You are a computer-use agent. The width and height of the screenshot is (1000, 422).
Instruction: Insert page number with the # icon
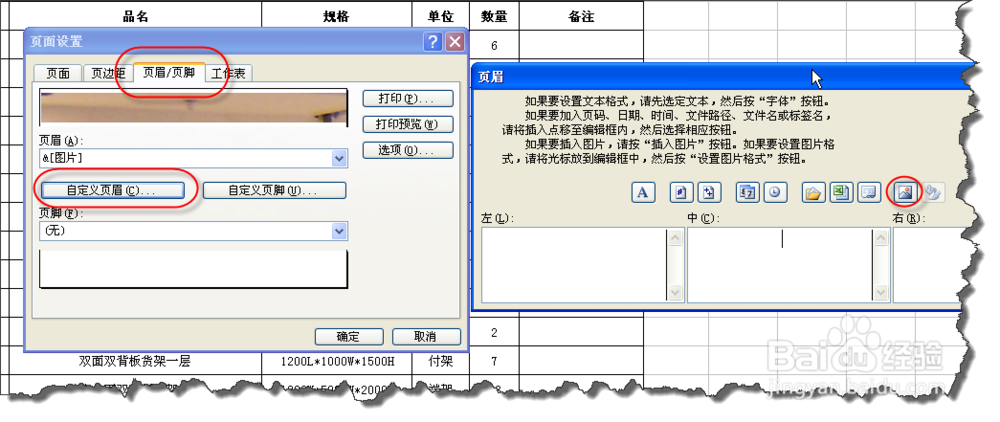pos(682,193)
